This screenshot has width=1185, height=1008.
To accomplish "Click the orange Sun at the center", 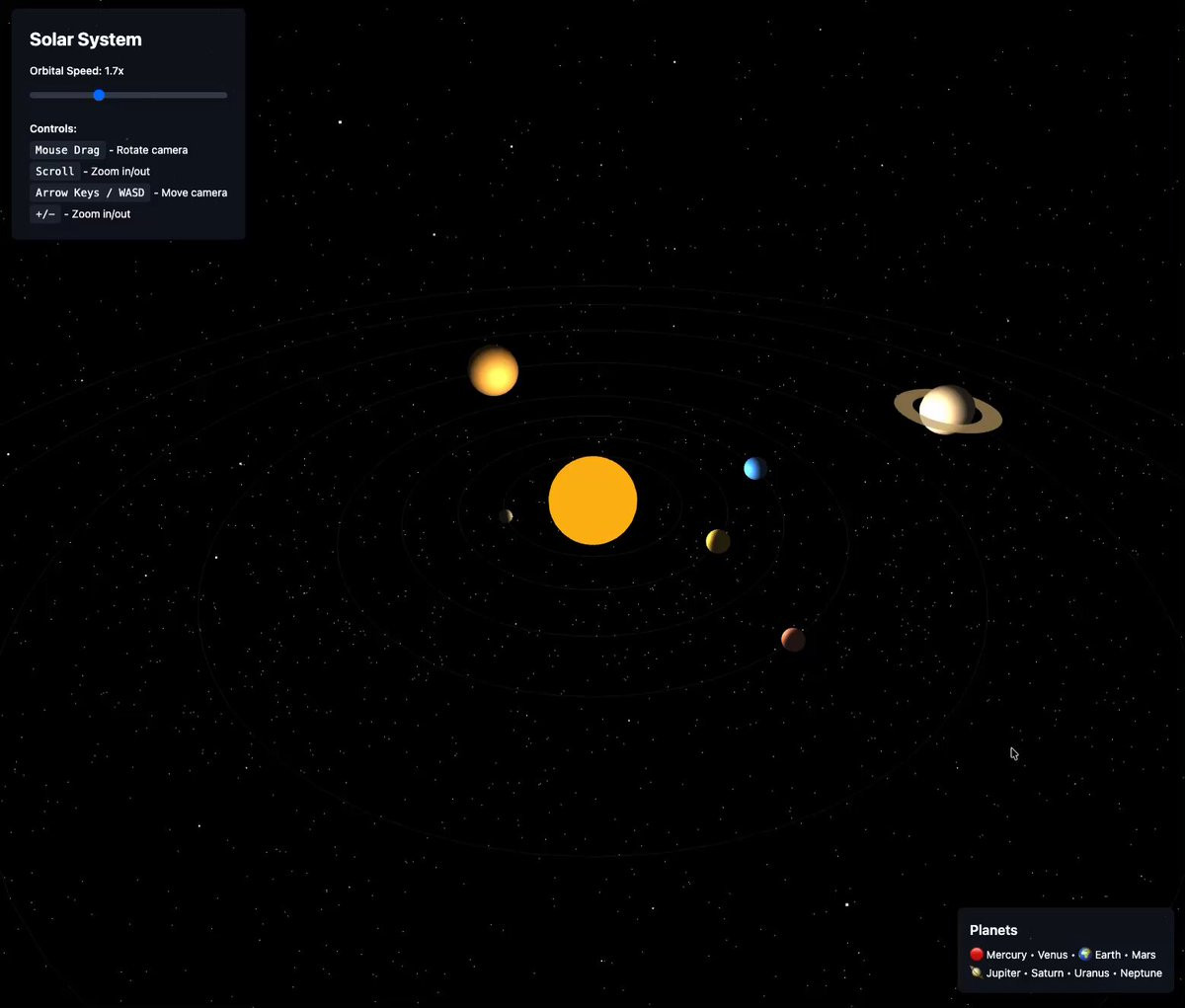I will (592, 501).
